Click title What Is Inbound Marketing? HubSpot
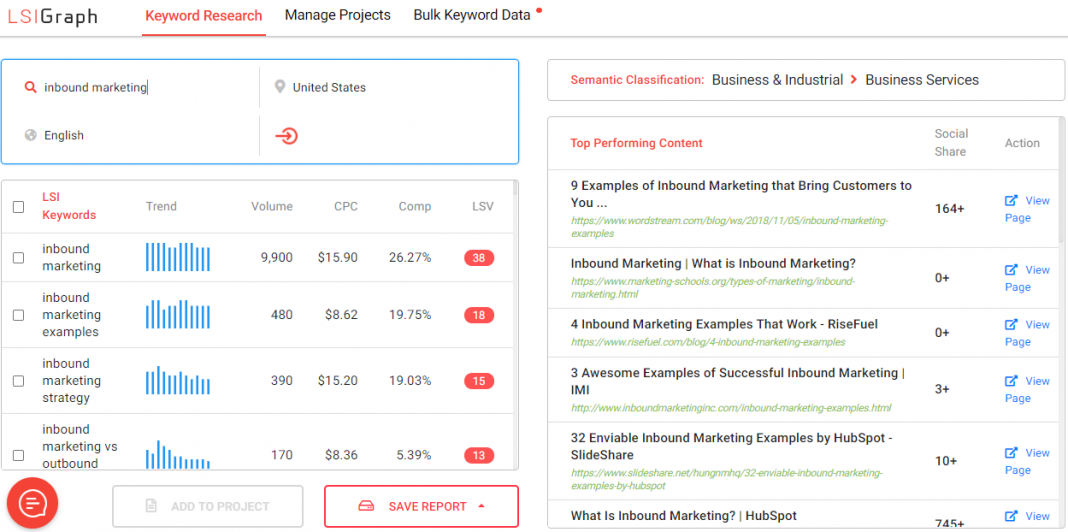This screenshot has height=532, width=1068. (x=683, y=516)
